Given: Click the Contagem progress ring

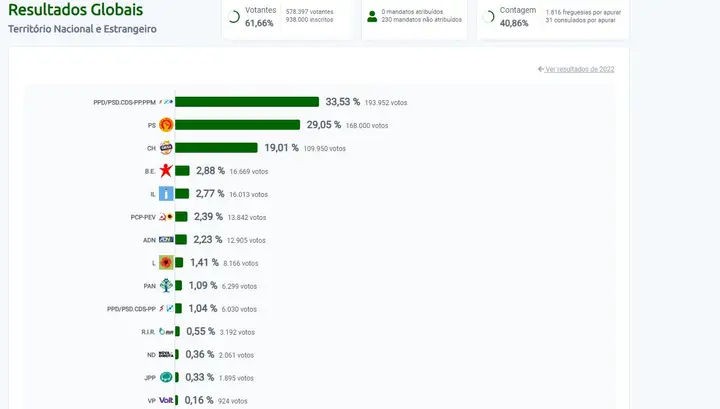Looking at the screenshot, I should click(x=488, y=16).
